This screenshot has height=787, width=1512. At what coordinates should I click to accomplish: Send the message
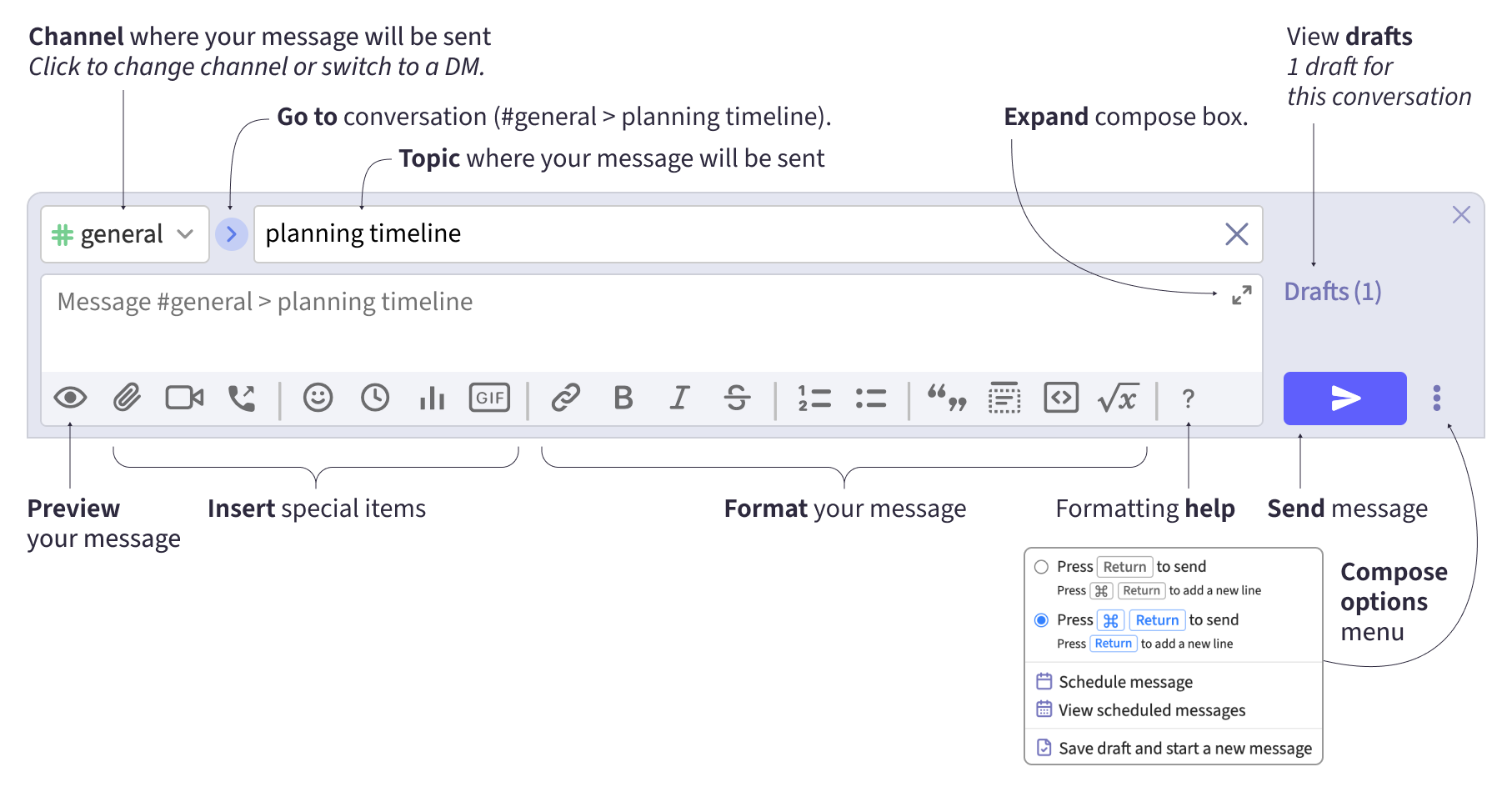1344,399
